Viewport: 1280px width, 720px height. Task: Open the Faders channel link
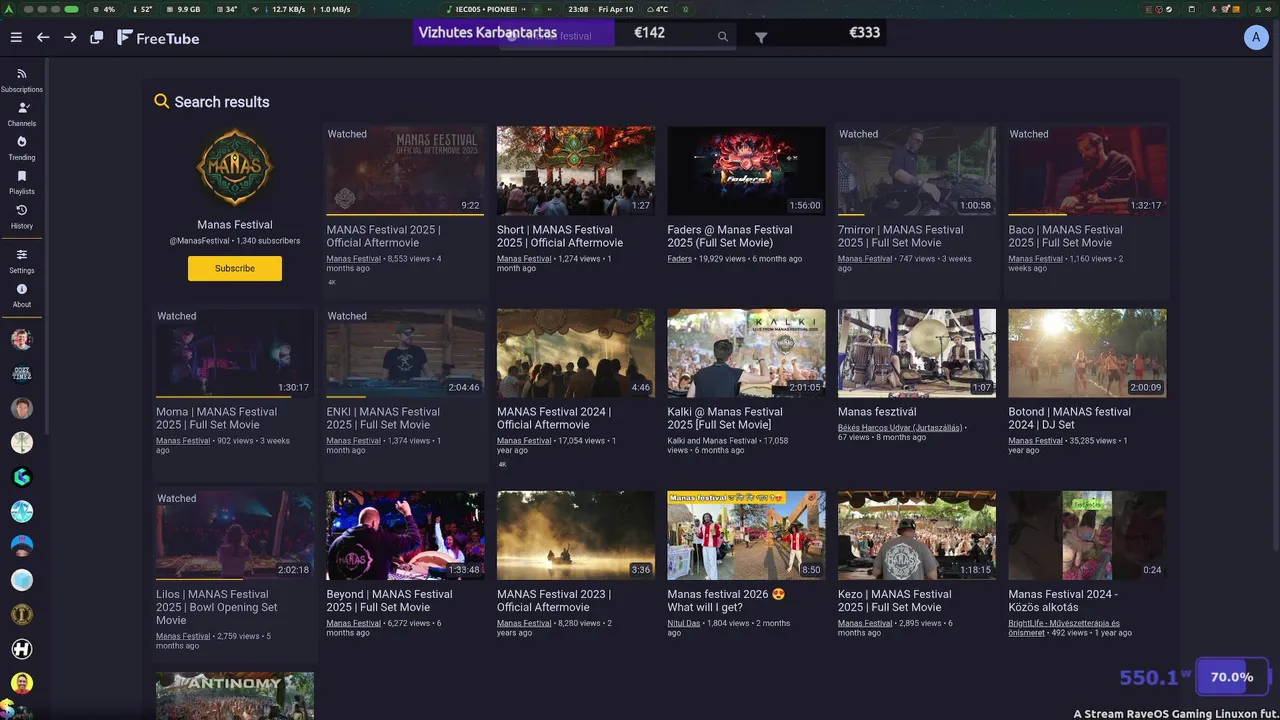click(x=680, y=258)
